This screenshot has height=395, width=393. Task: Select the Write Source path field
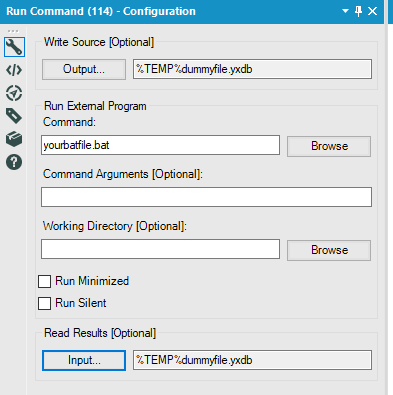tap(252, 69)
